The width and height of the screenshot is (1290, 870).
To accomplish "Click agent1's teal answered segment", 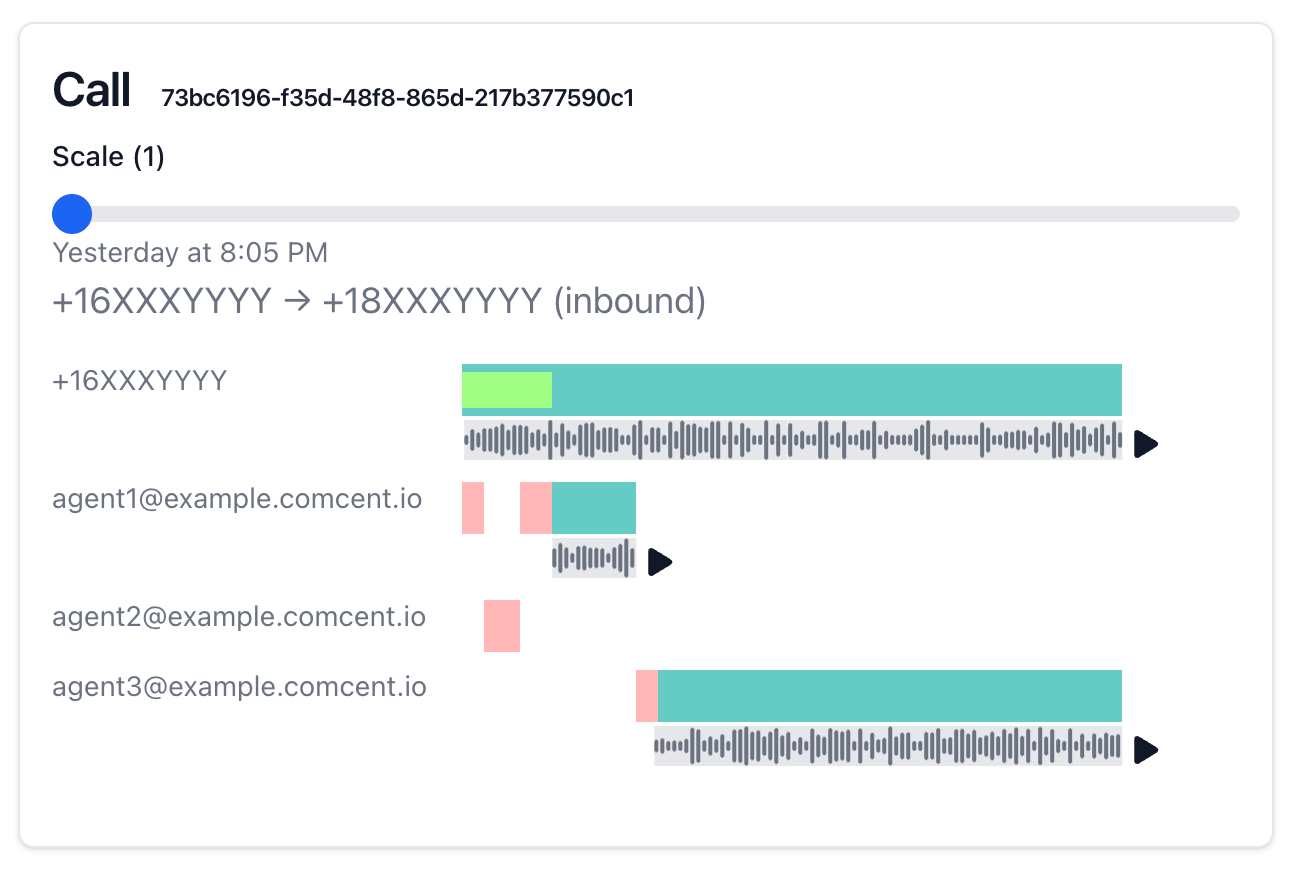I will 594,507.
